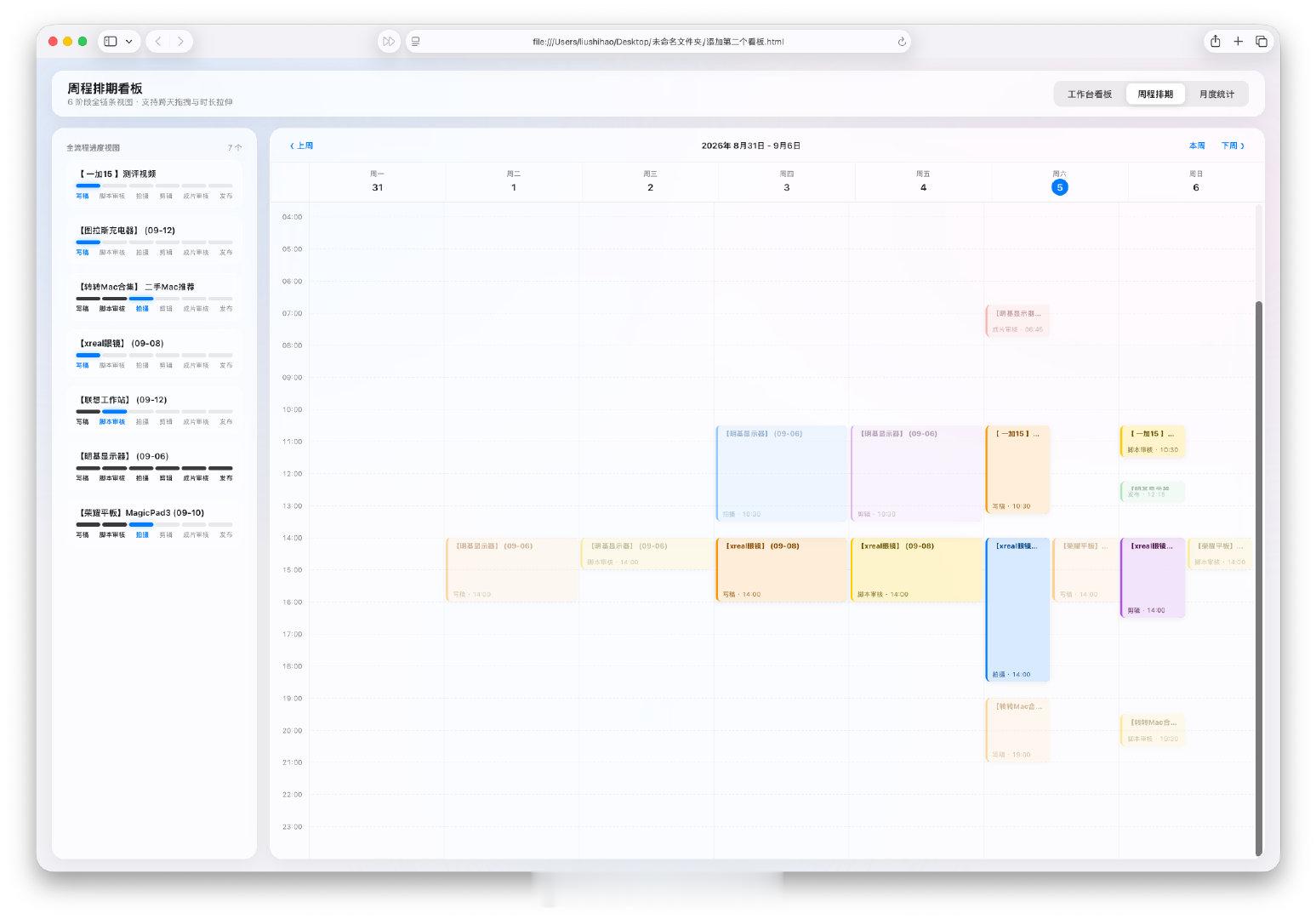Open the 【图拉斯充电器】(09-12) progress card
The width and height of the screenshot is (1316, 919).
click(154, 241)
